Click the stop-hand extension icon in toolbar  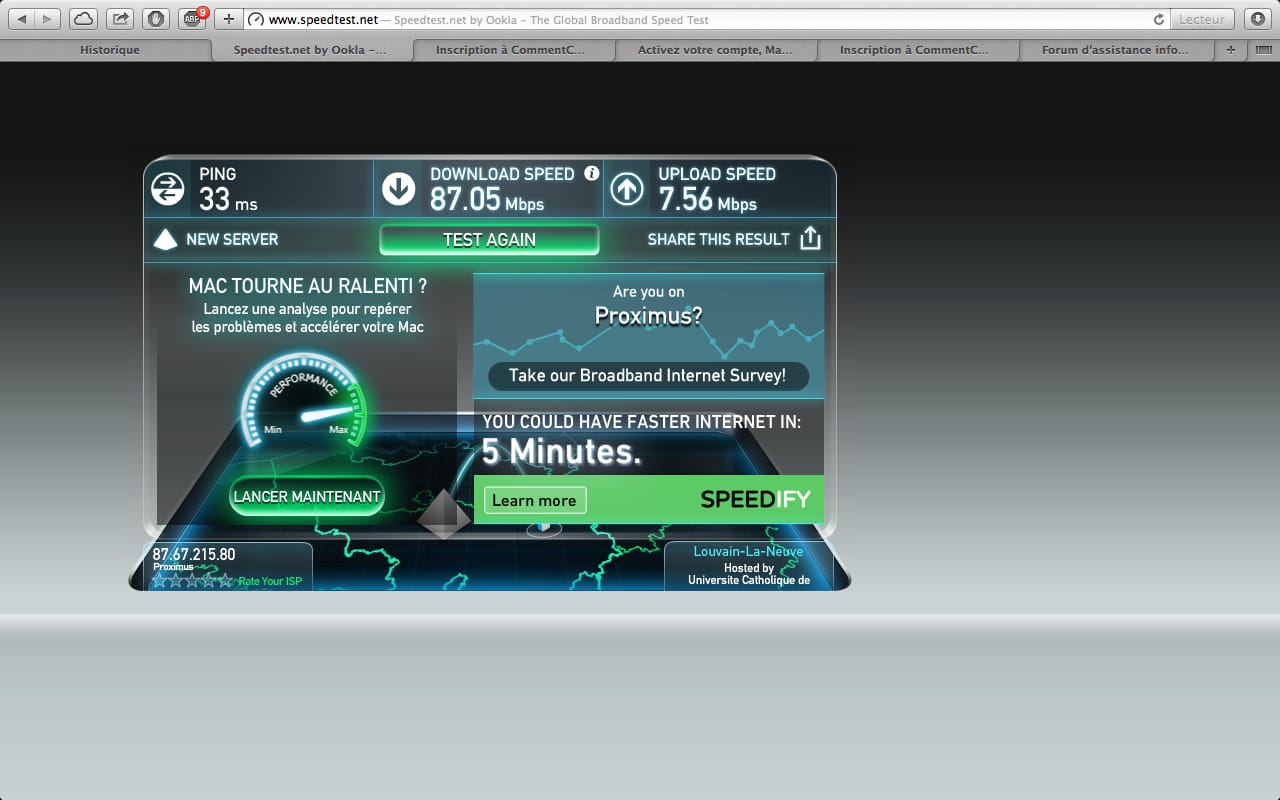[x=156, y=19]
